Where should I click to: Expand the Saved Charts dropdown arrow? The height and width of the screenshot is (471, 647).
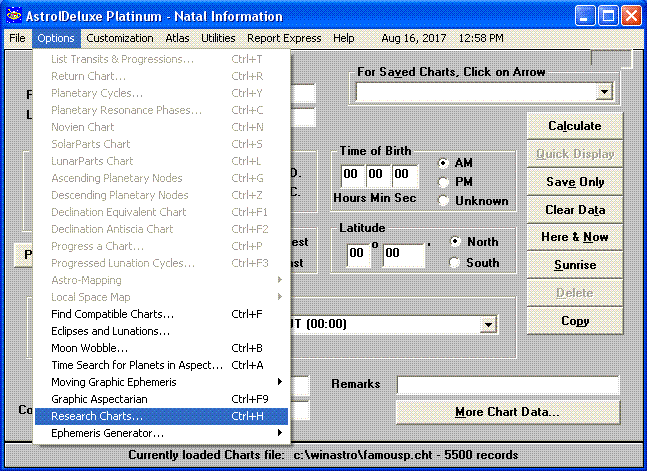[x=604, y=92]
